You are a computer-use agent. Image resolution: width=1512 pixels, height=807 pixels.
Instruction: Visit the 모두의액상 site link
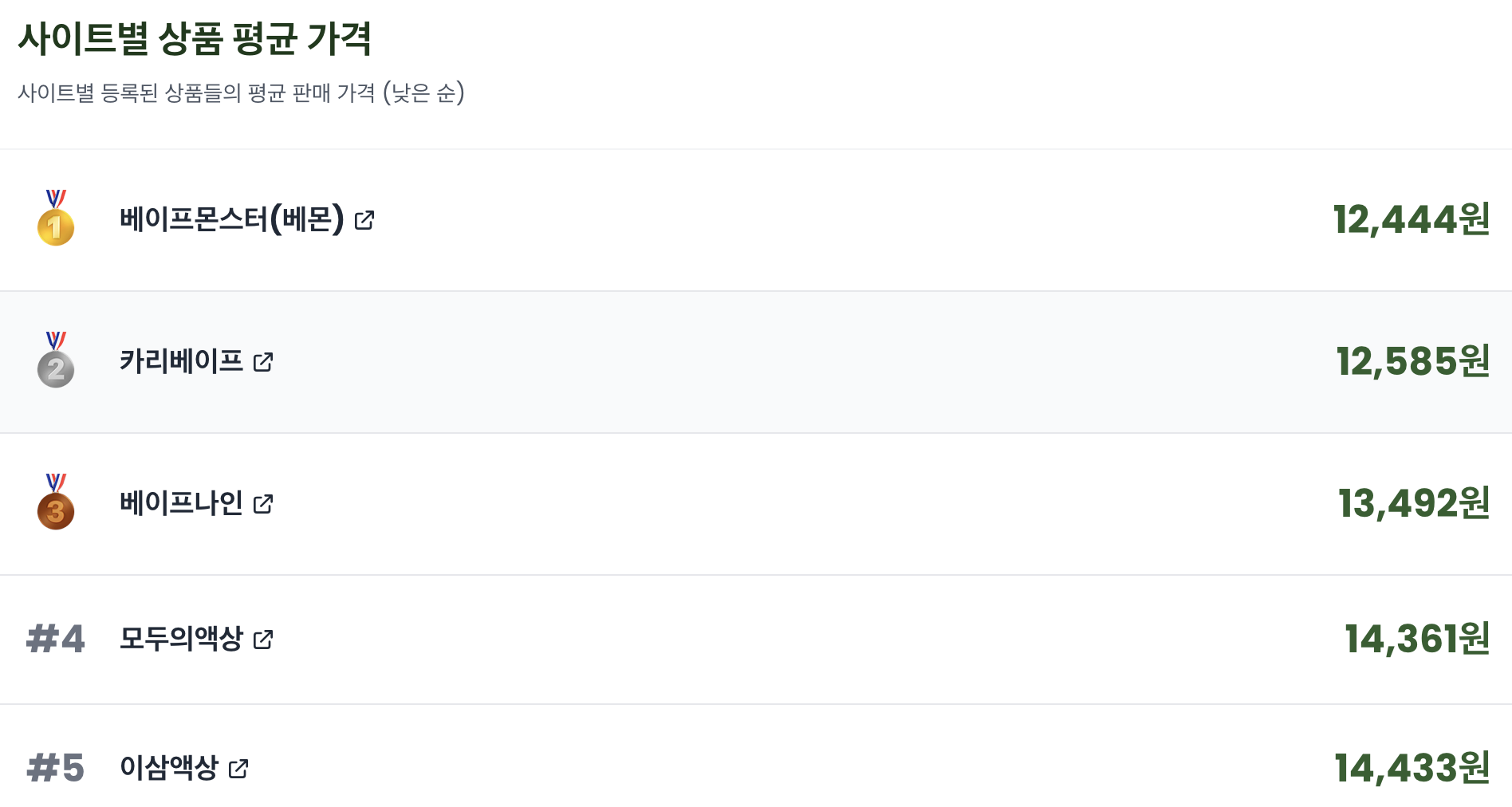pyautogui.click(x=181, y=639)
